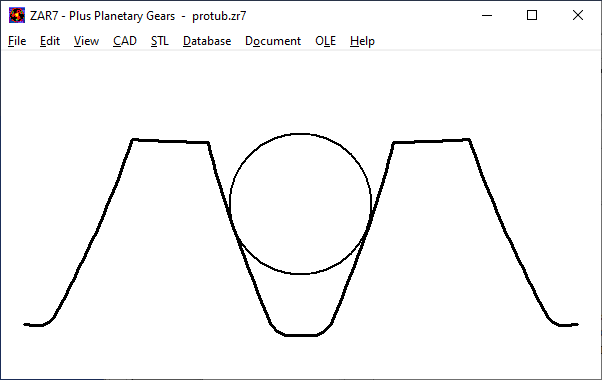Open the STL menu
602x380 pixels.
[160, 41]
